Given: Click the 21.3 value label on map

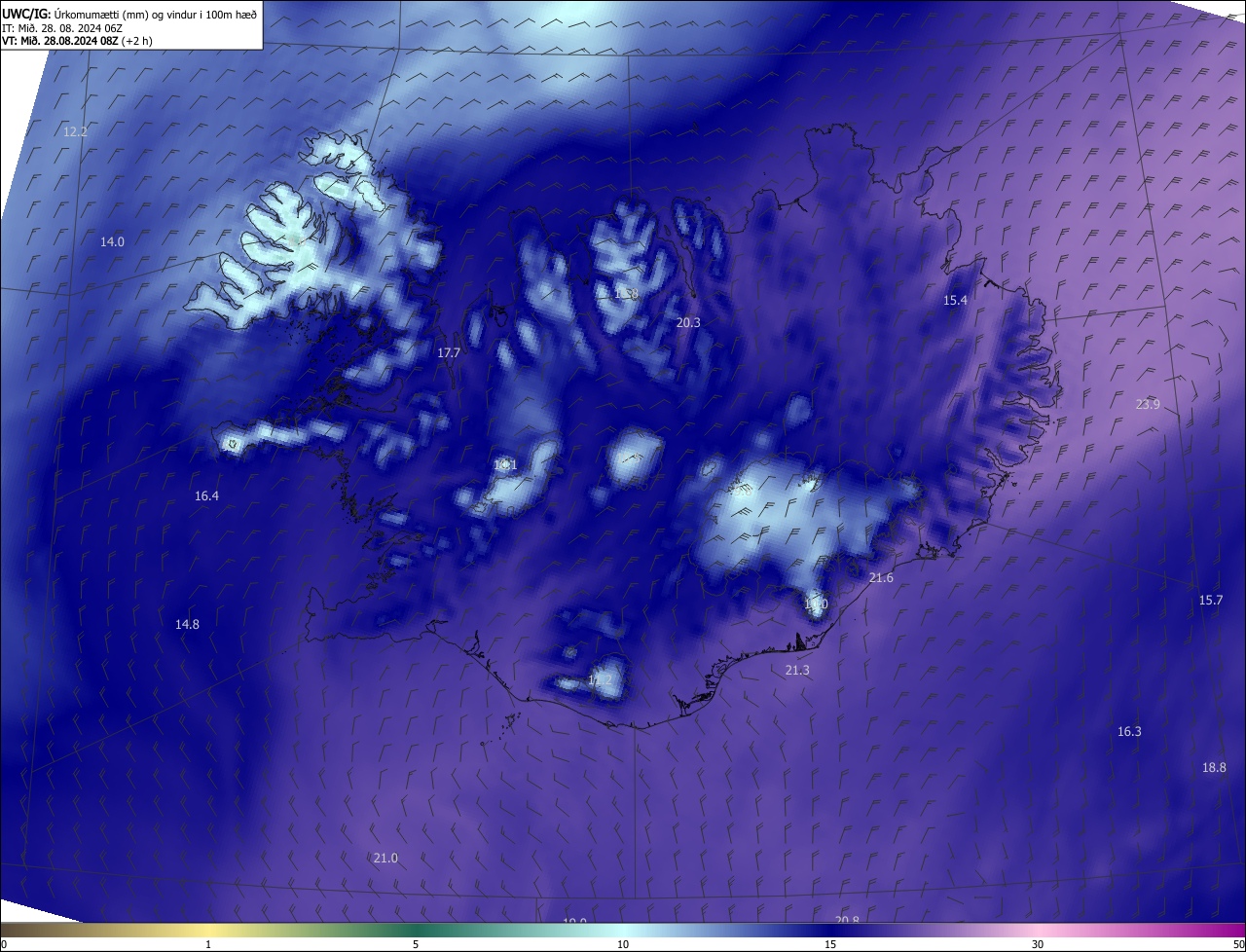Looking at the screenshot, I should click(797, 670).
